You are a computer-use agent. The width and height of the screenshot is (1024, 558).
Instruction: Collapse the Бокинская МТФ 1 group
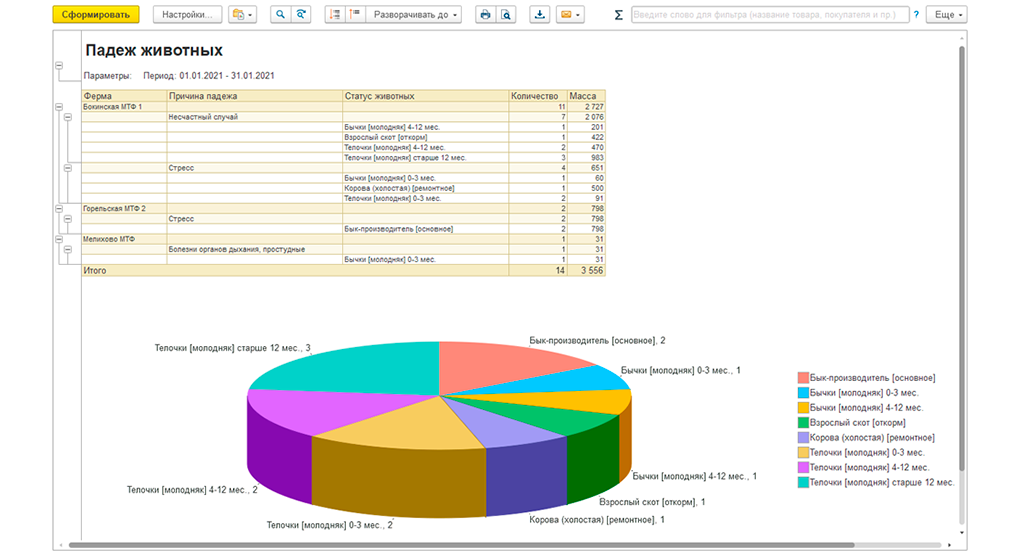point(59,107)
